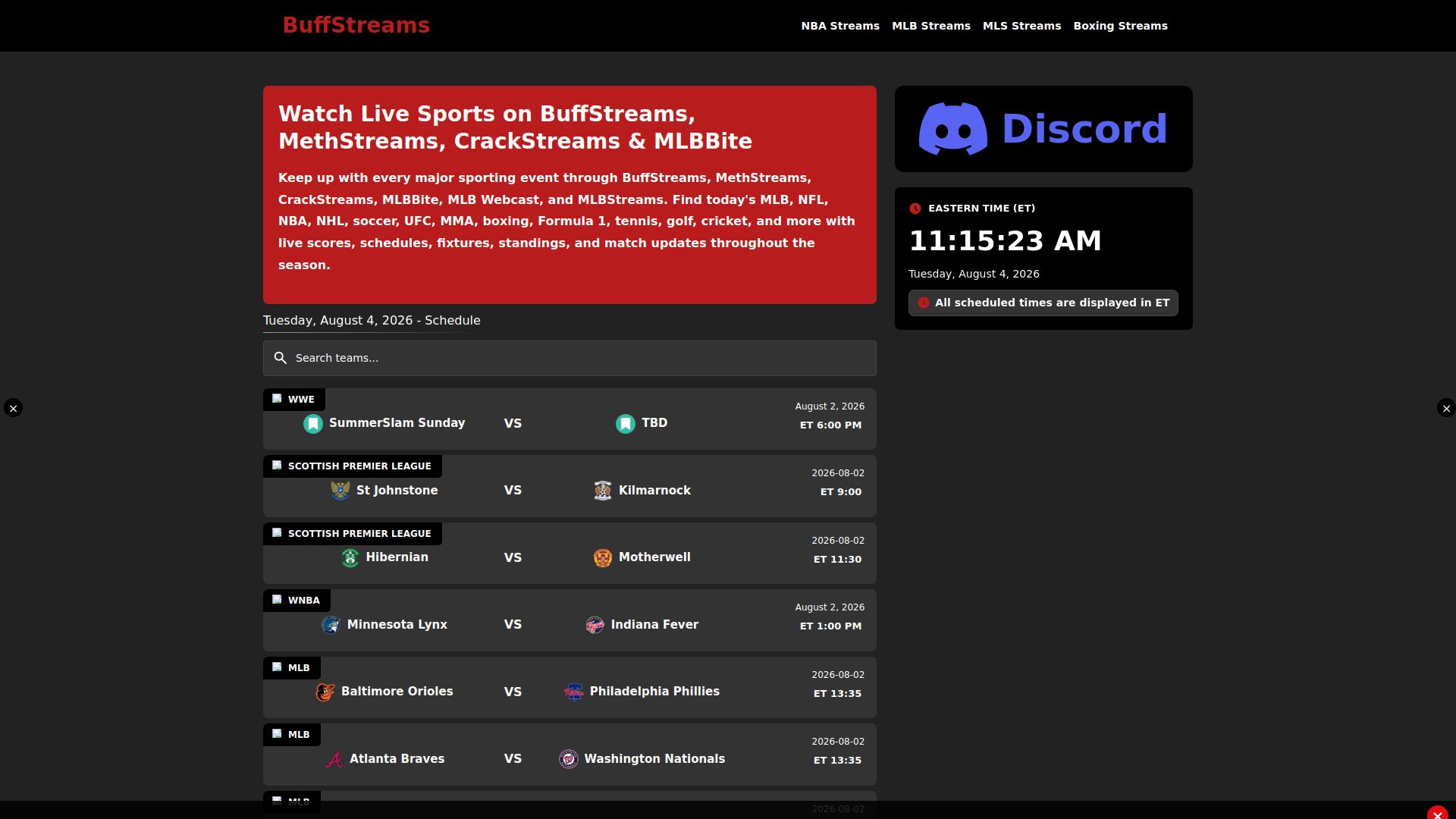Image resolution: width=1456 pixels, height=819 pixels.
Task: Click the ET 9:00 kickoff time
Action: click(x=840, y=492)
